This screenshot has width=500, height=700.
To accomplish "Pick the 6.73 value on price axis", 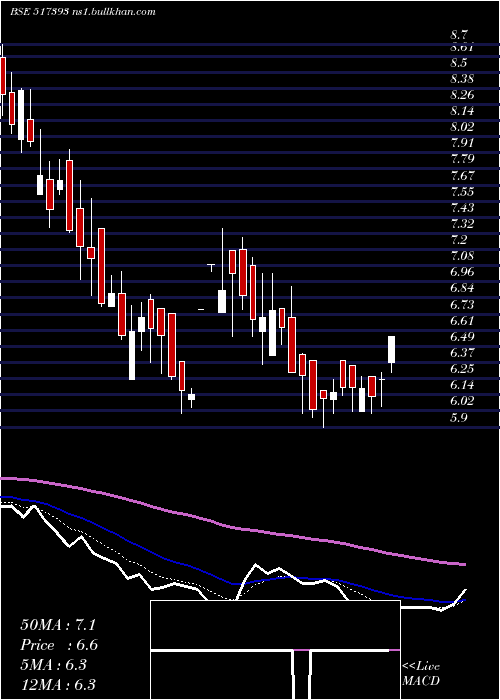I will coord(462,305).
